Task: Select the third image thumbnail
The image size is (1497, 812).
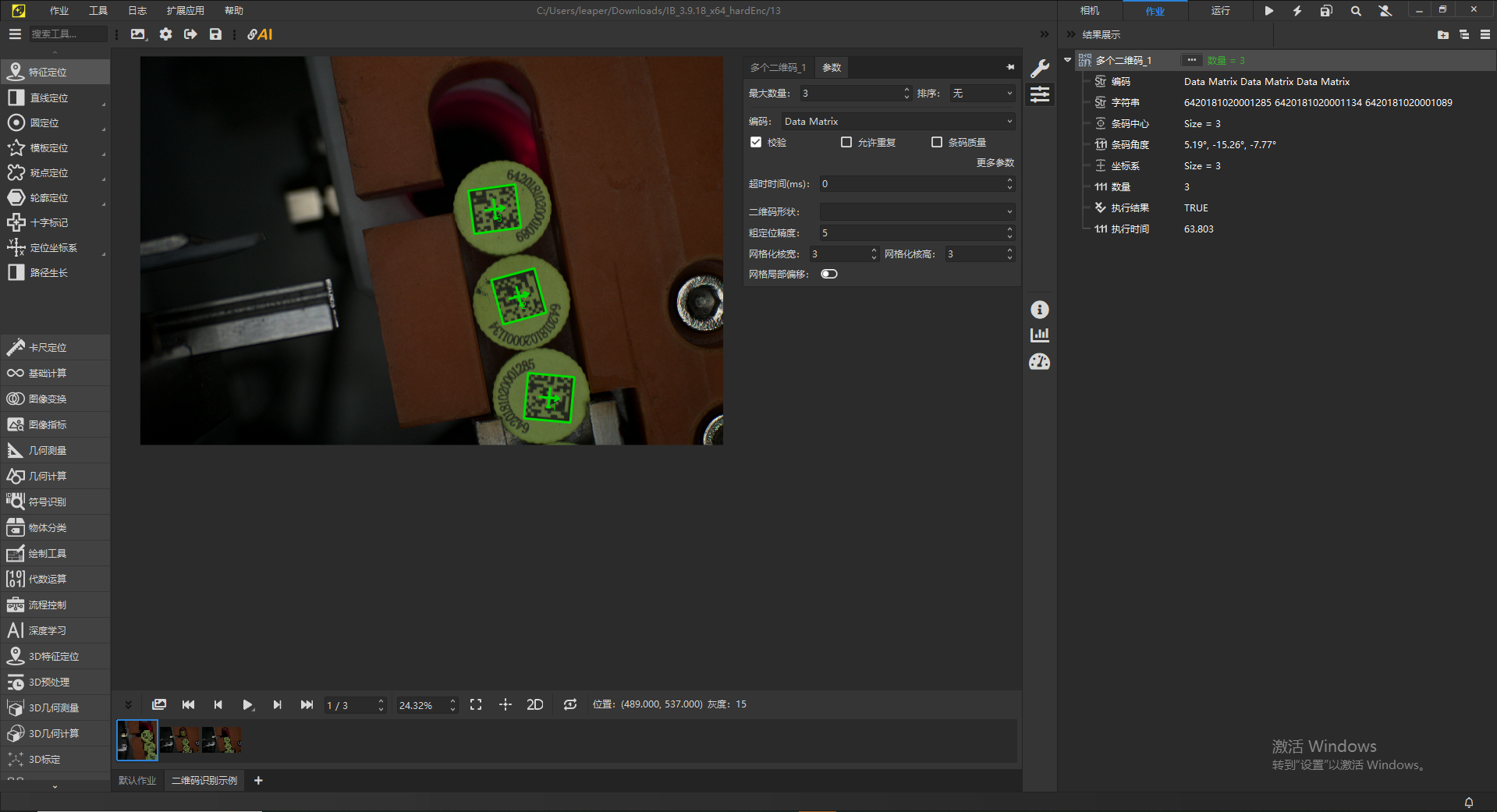Action: click(222, 739)
